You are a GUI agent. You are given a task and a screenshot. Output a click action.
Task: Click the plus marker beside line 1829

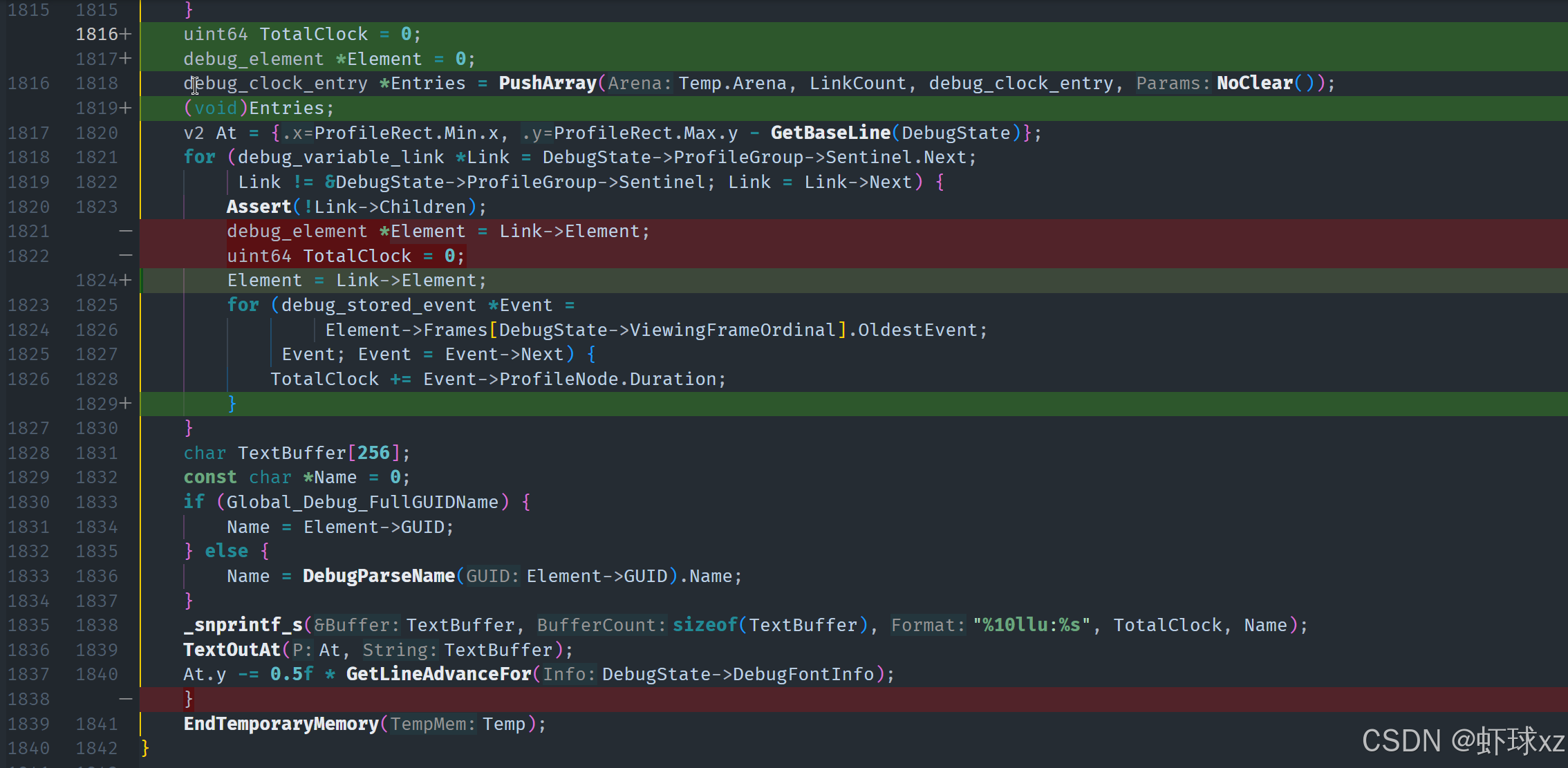pos(125,403)
